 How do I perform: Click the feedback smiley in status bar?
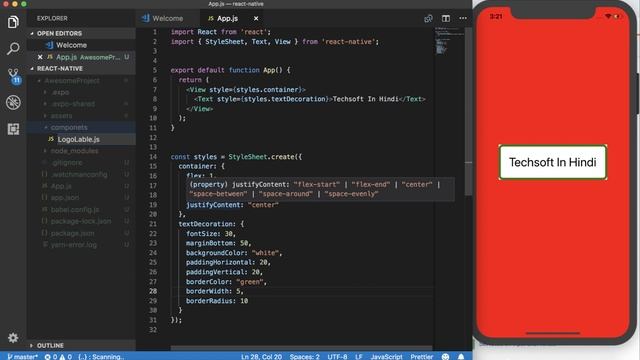pyautogui.click(x=445, y=356)
